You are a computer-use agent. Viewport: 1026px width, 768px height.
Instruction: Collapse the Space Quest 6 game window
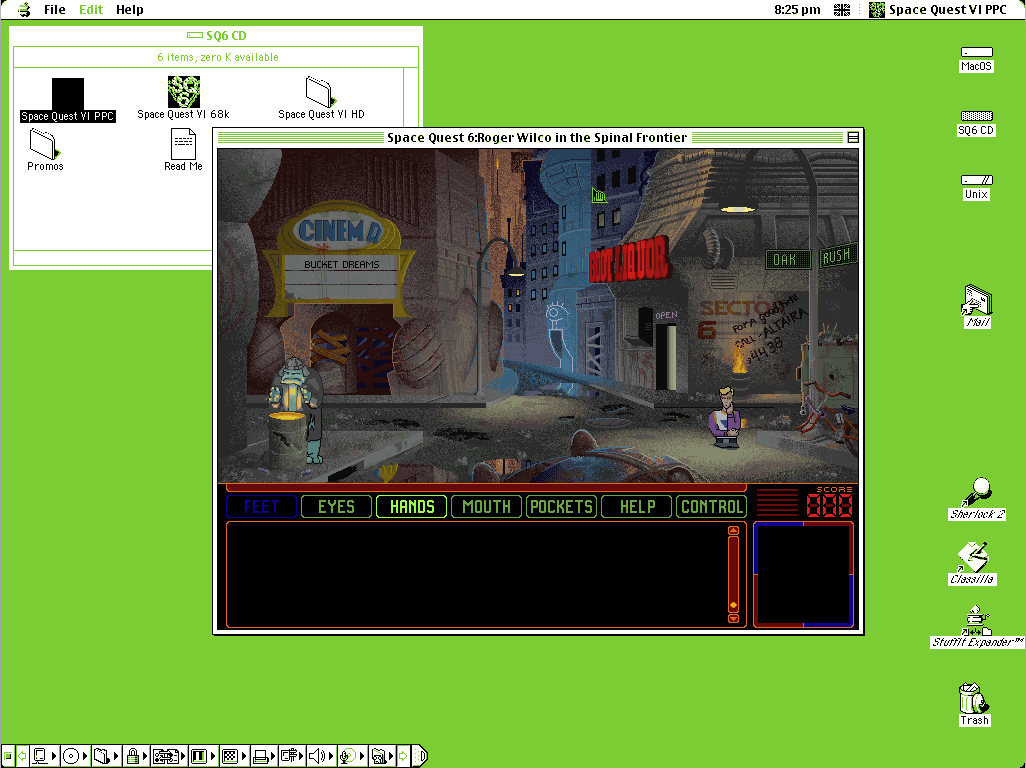tap(853, 137)
